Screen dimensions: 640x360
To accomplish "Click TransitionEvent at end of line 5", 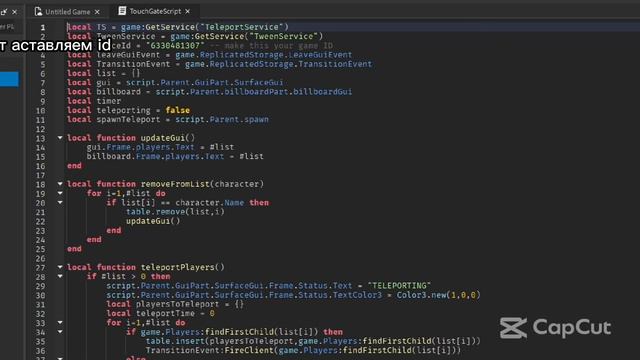I will 335,64.
